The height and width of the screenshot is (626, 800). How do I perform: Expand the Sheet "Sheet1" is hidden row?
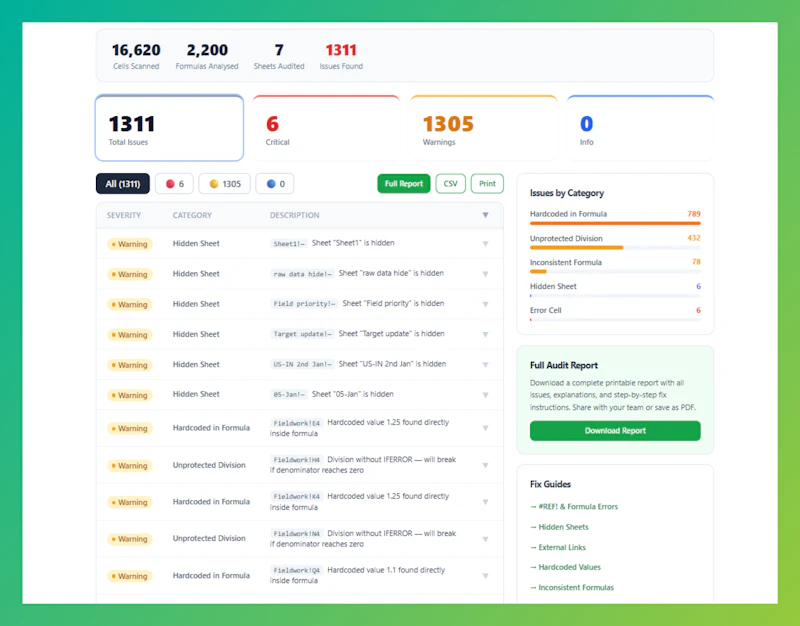(x=485, y=244)
